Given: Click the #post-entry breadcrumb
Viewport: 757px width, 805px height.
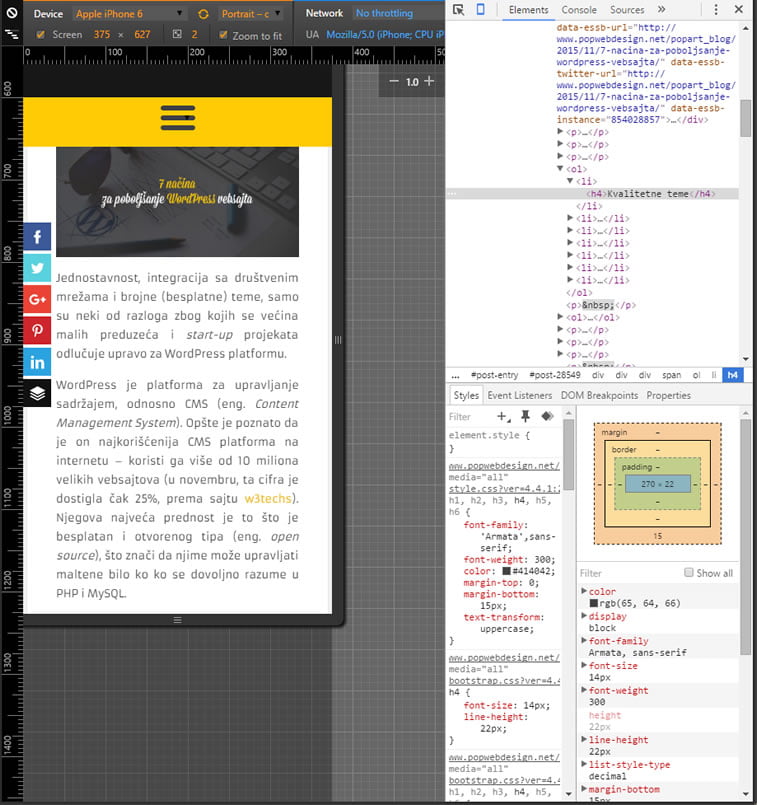Looking at the screenshot, I should (494, 375).
